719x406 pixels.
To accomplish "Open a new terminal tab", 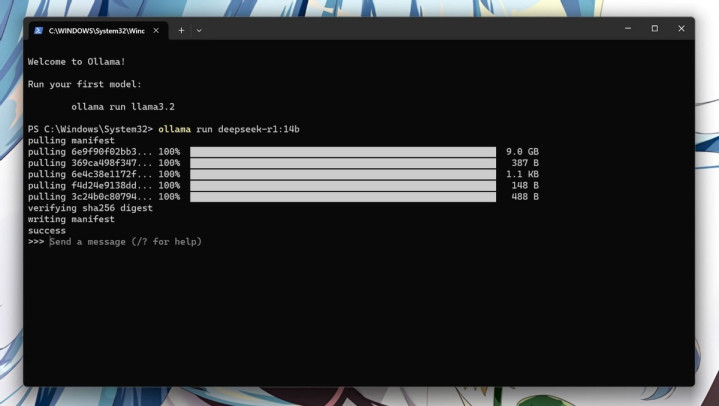I will [x=181, y=31].
